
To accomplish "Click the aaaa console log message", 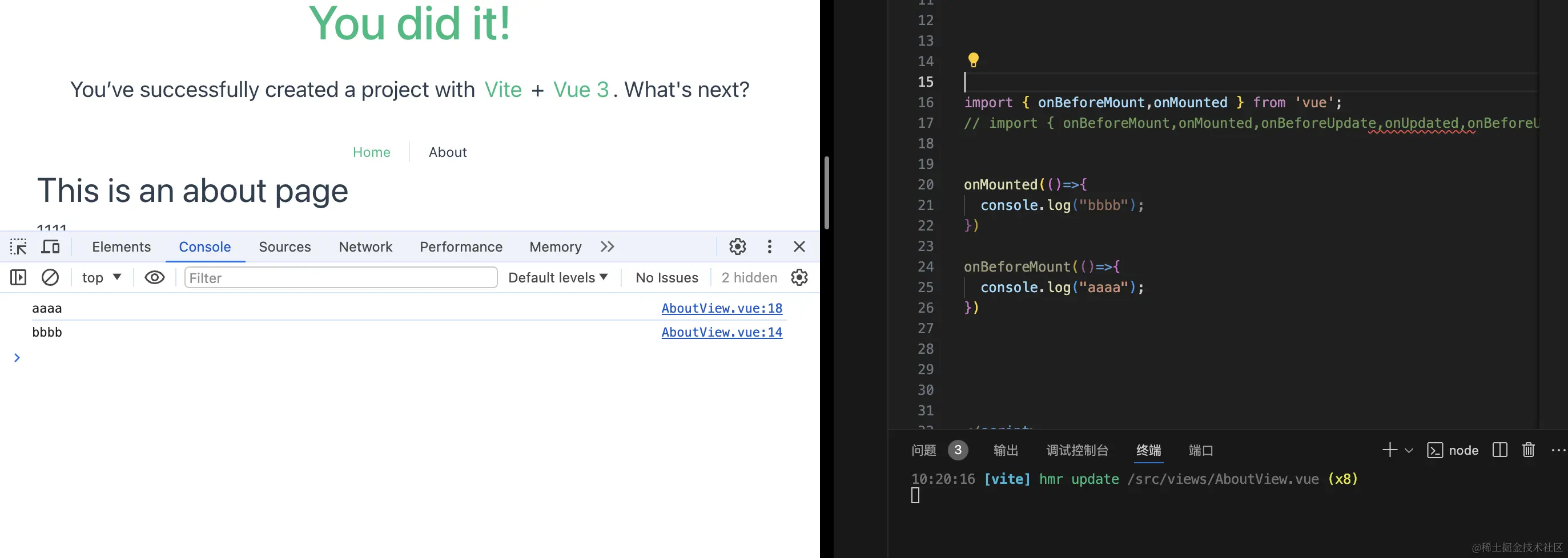I will coord(47,308).
